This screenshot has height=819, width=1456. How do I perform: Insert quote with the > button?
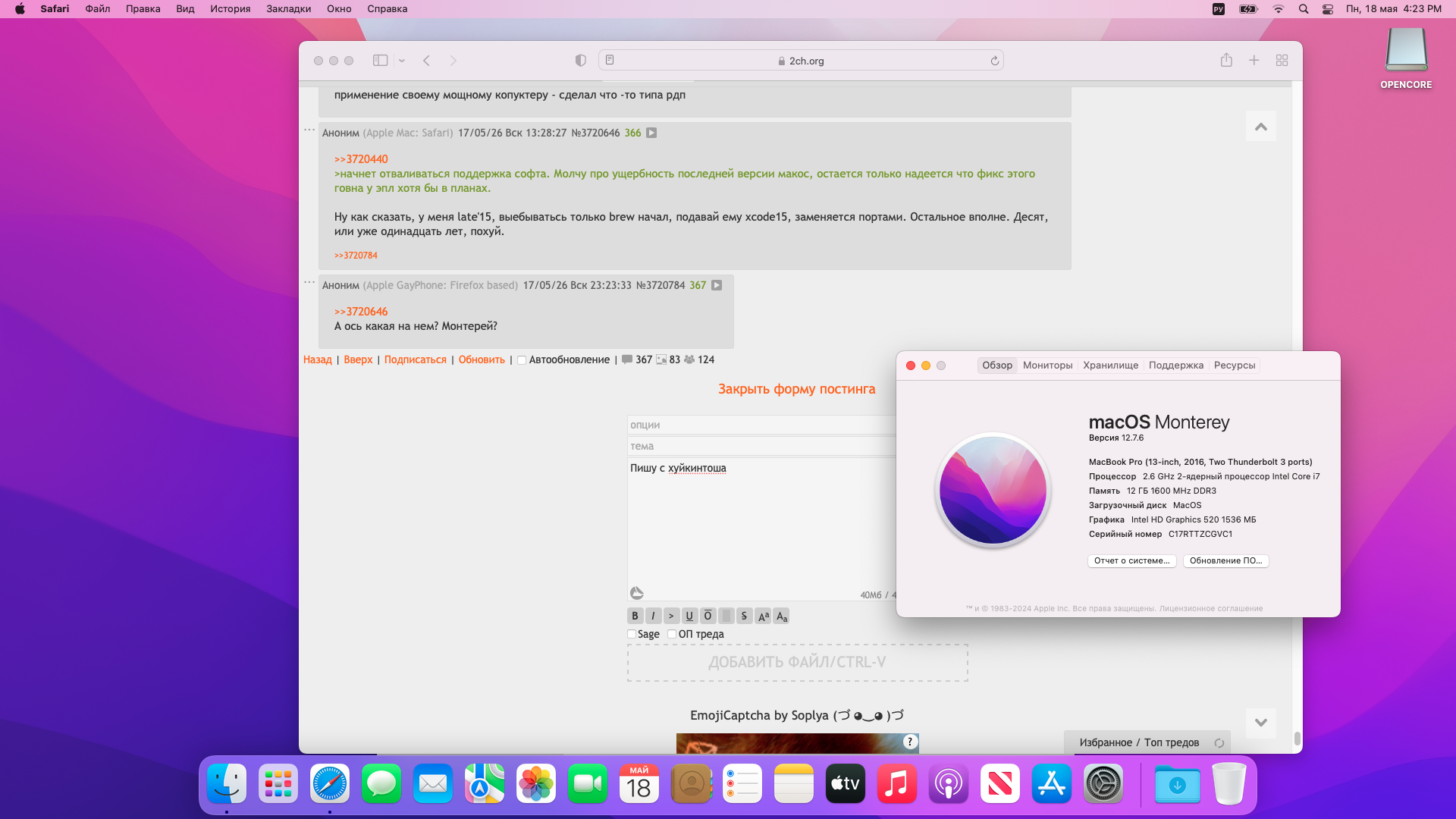tap(671, 616)
